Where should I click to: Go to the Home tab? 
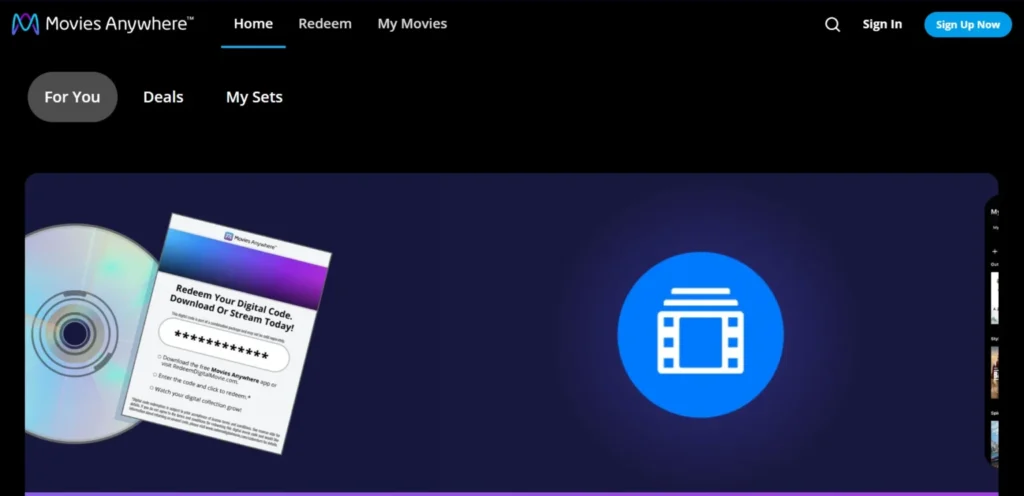point(253,24)
